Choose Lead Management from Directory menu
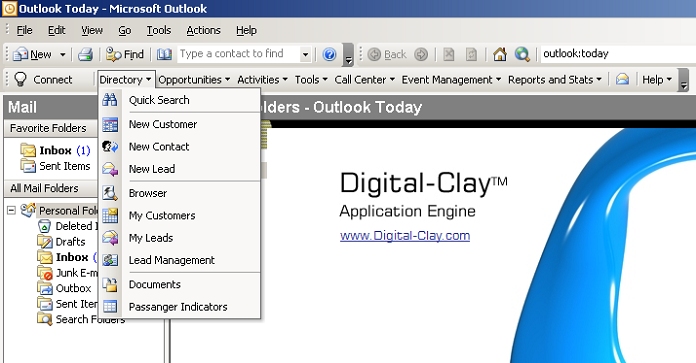 [180, 260]
